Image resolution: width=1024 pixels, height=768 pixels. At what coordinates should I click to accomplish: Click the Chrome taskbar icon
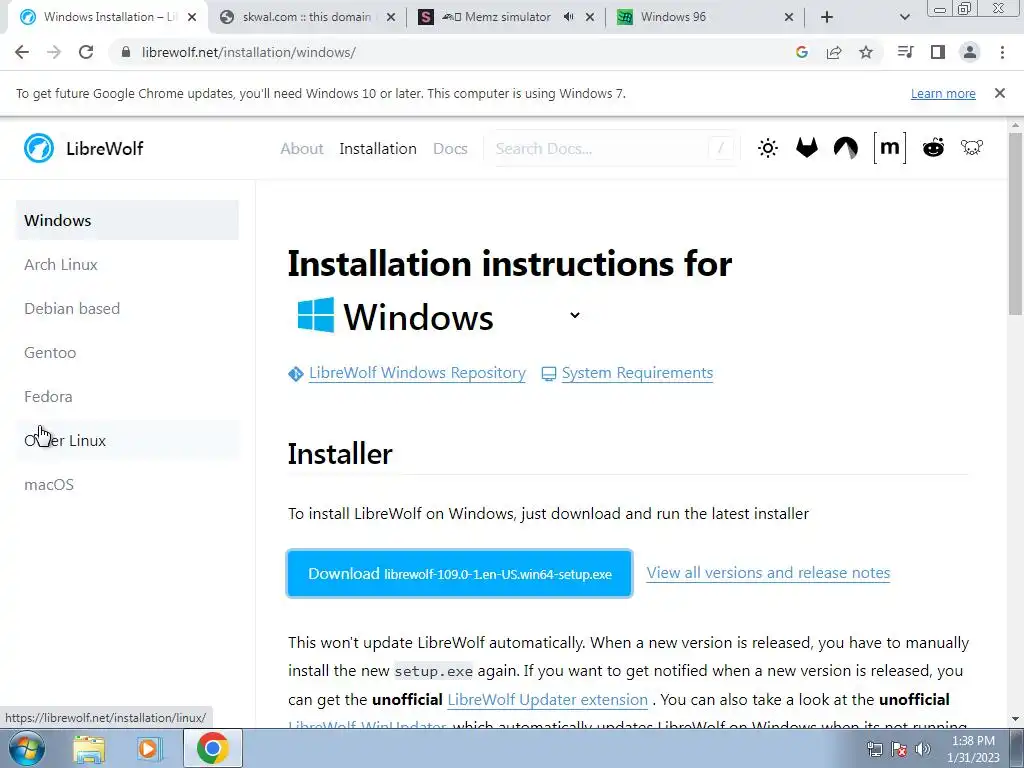click(212, 748)
